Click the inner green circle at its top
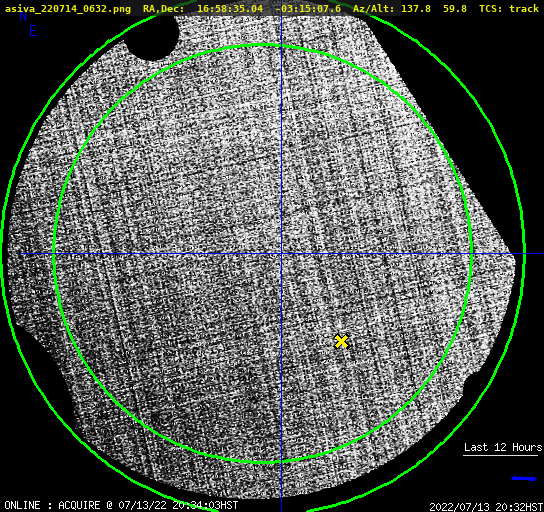Image resolution: width=544 pixels, height=512 pixels. point(263,45)
